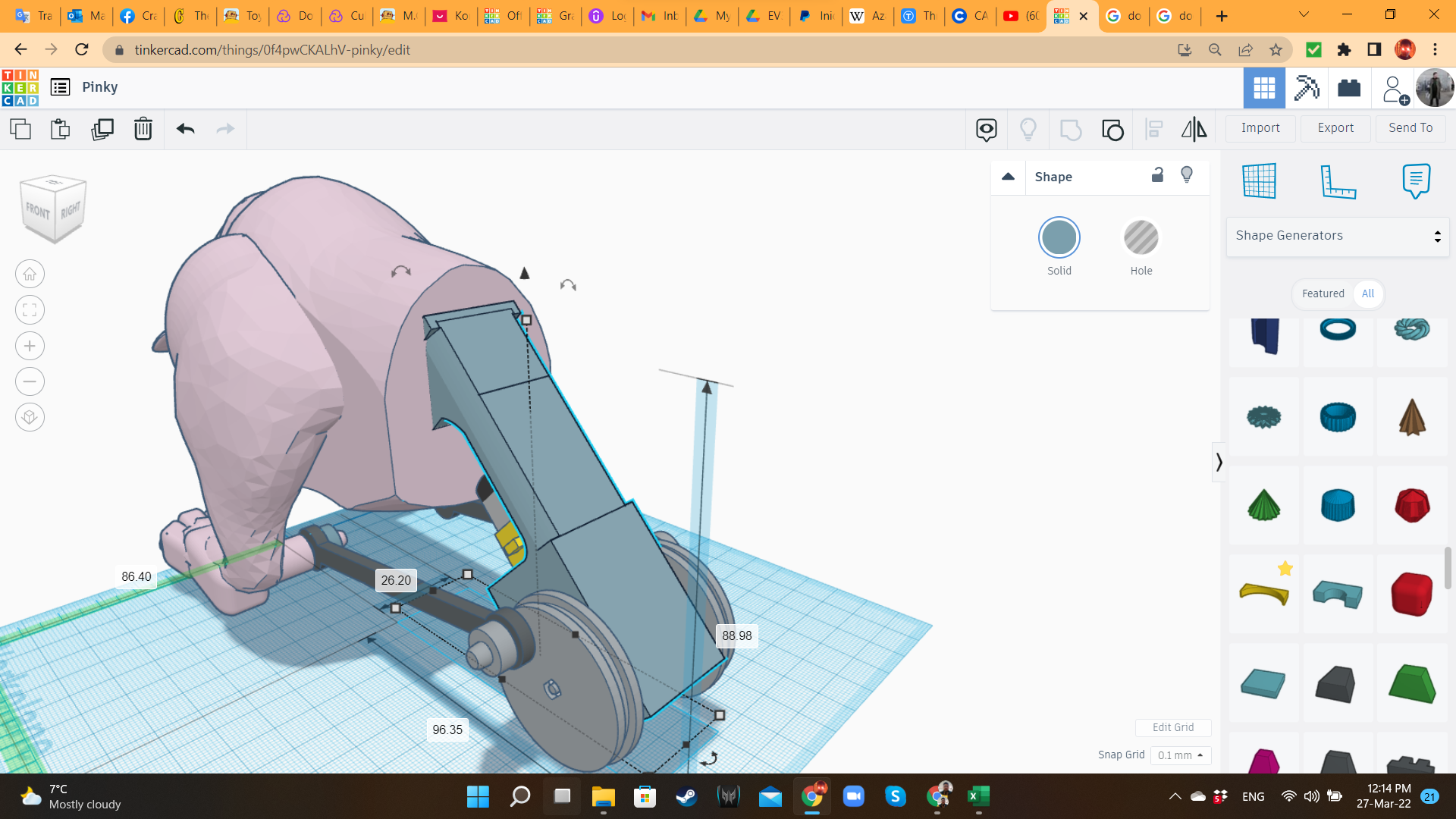The height and width of the screenshot is (819, 1456).
Task: Switch to the All shapes tab
Action: tap(1367, 293)
